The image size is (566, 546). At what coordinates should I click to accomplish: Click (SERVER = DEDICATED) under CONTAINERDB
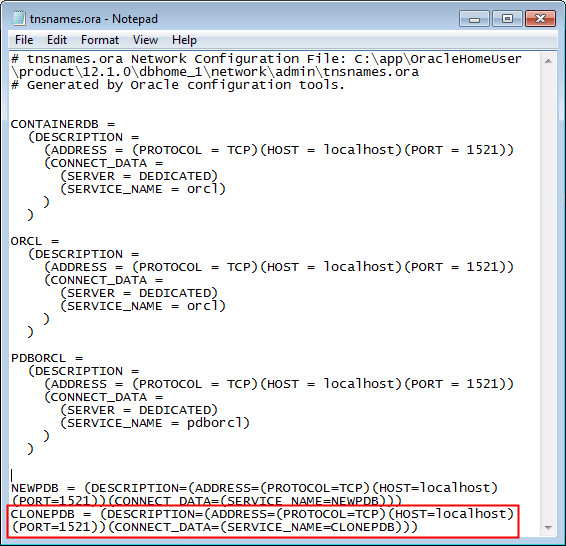[139, 176]
